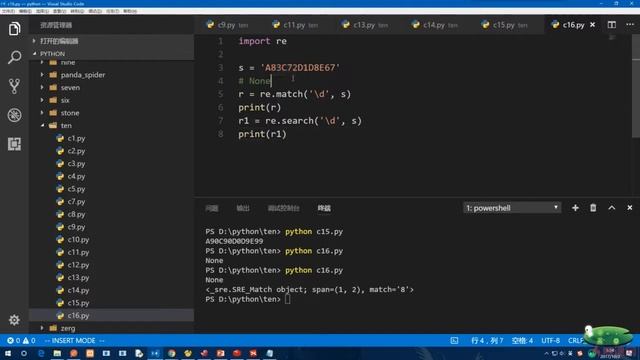The image size is (640, 360).
Task: Expand the panda_spider folder
Action: coord(112,75)
